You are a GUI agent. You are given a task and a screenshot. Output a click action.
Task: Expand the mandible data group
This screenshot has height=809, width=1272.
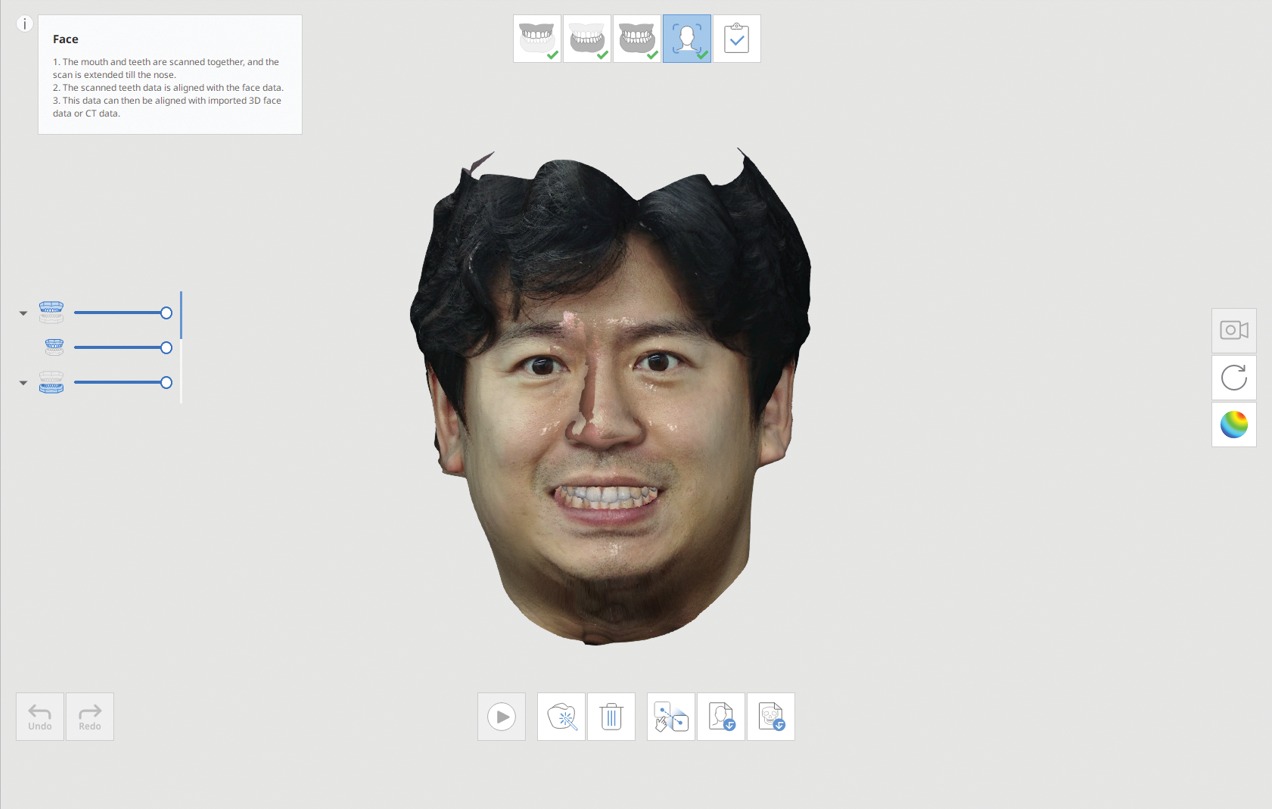click(x=22, y=382)
